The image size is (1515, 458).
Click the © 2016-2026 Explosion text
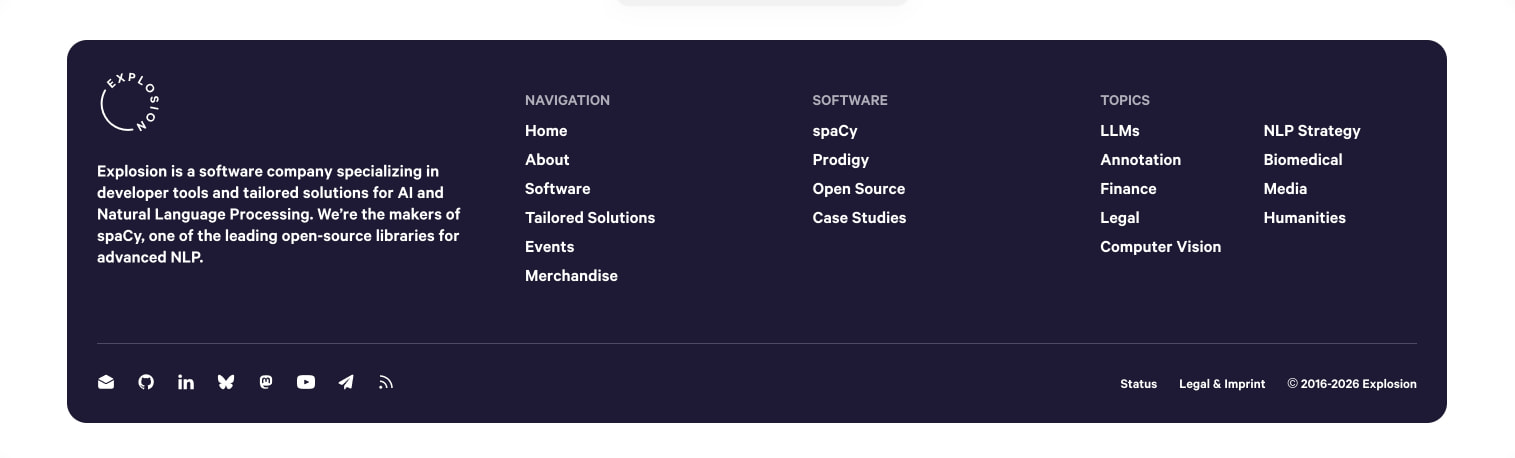(x=1352, y=384)
